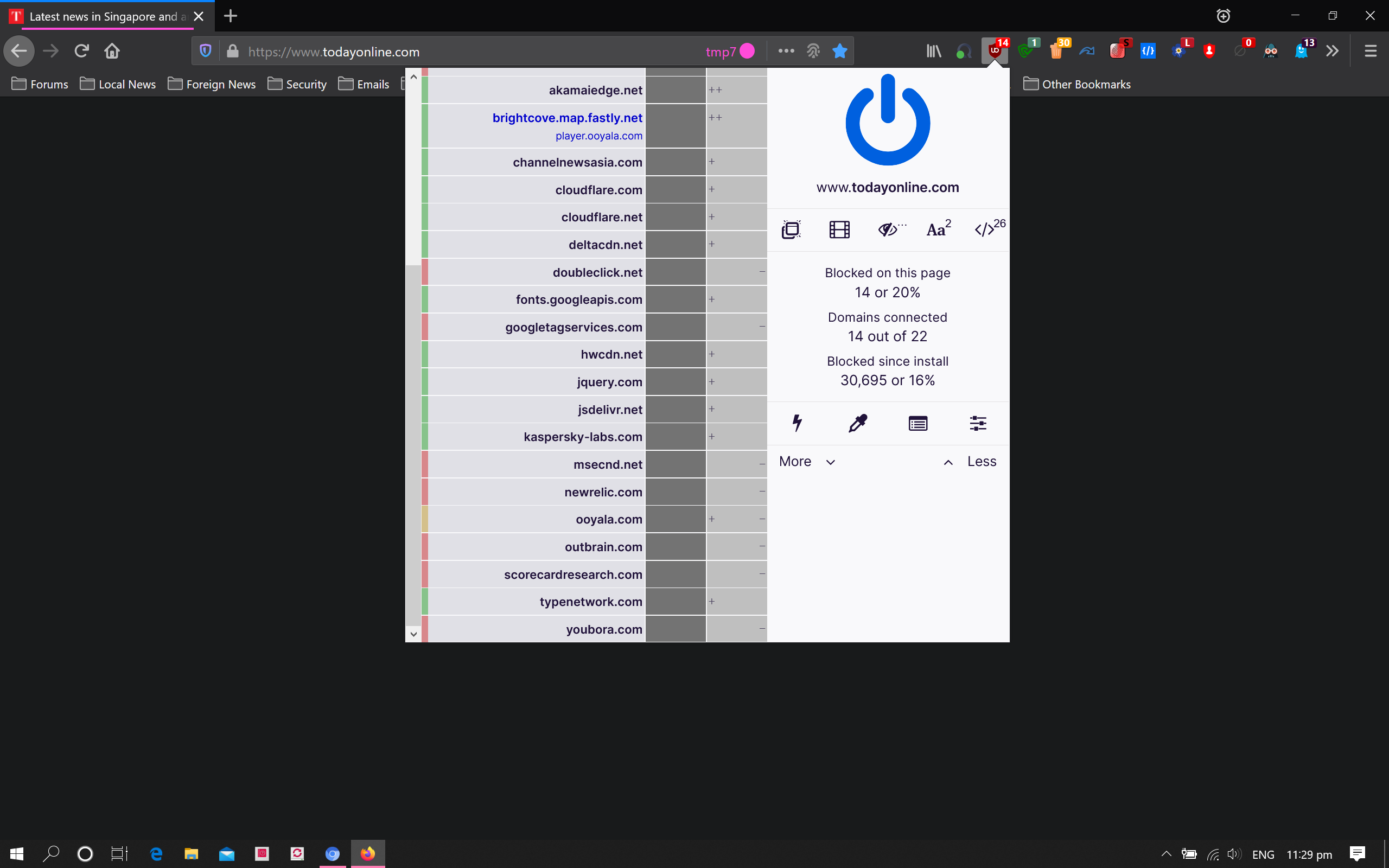Click doubleclick.net global rule cell

(x=676, y=272)
